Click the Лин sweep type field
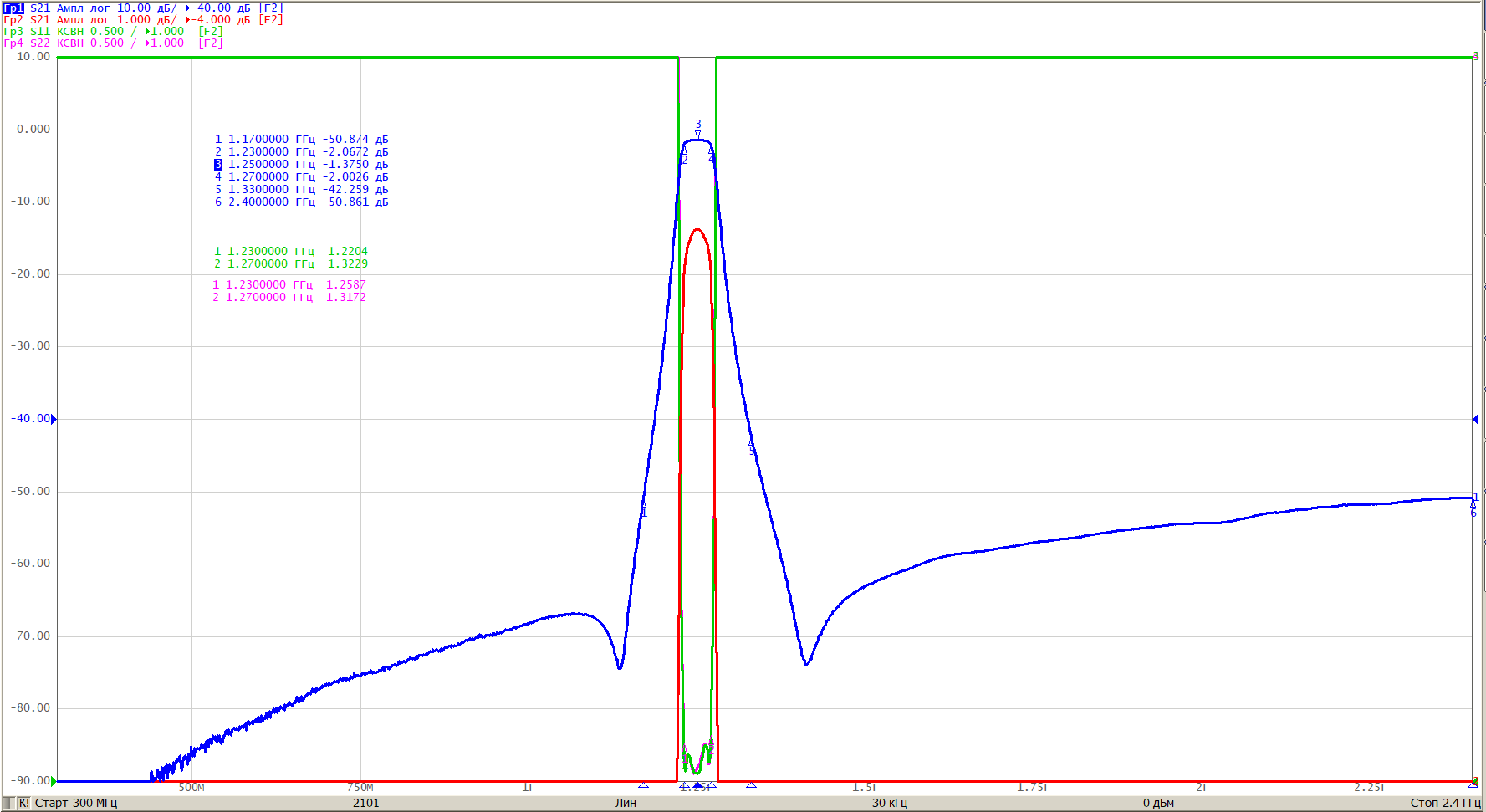This screenshot has height=812, width=1486. [x=626, y=803]
